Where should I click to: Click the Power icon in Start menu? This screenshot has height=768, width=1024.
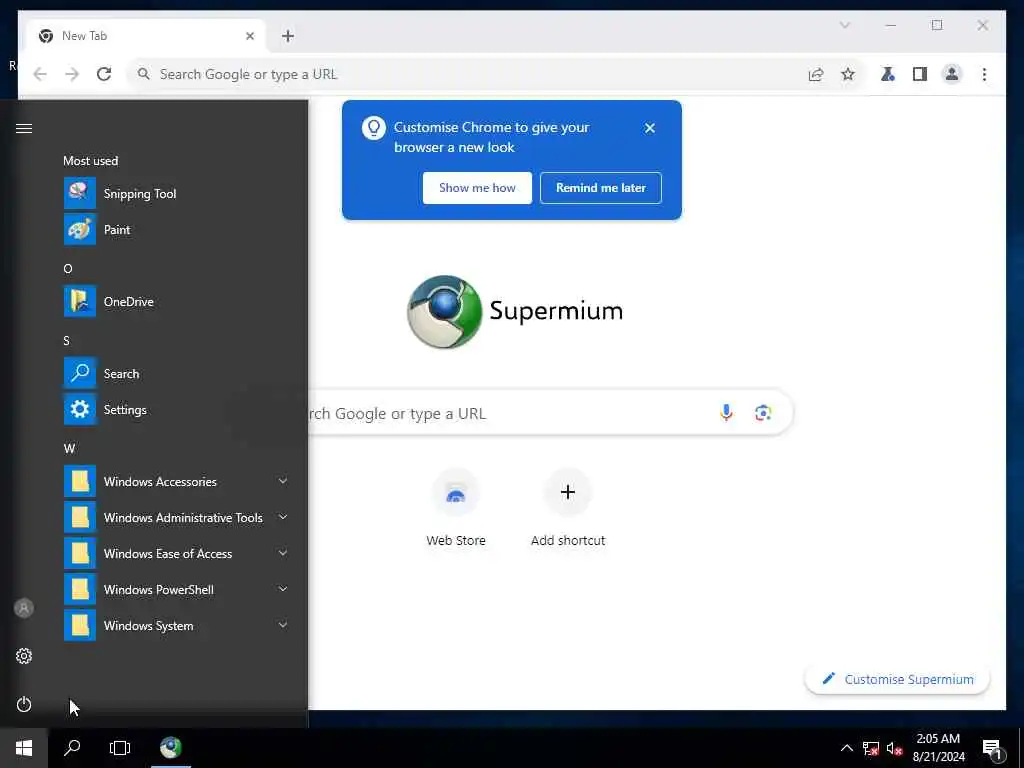pyautogui.click(x=24, y=704)
